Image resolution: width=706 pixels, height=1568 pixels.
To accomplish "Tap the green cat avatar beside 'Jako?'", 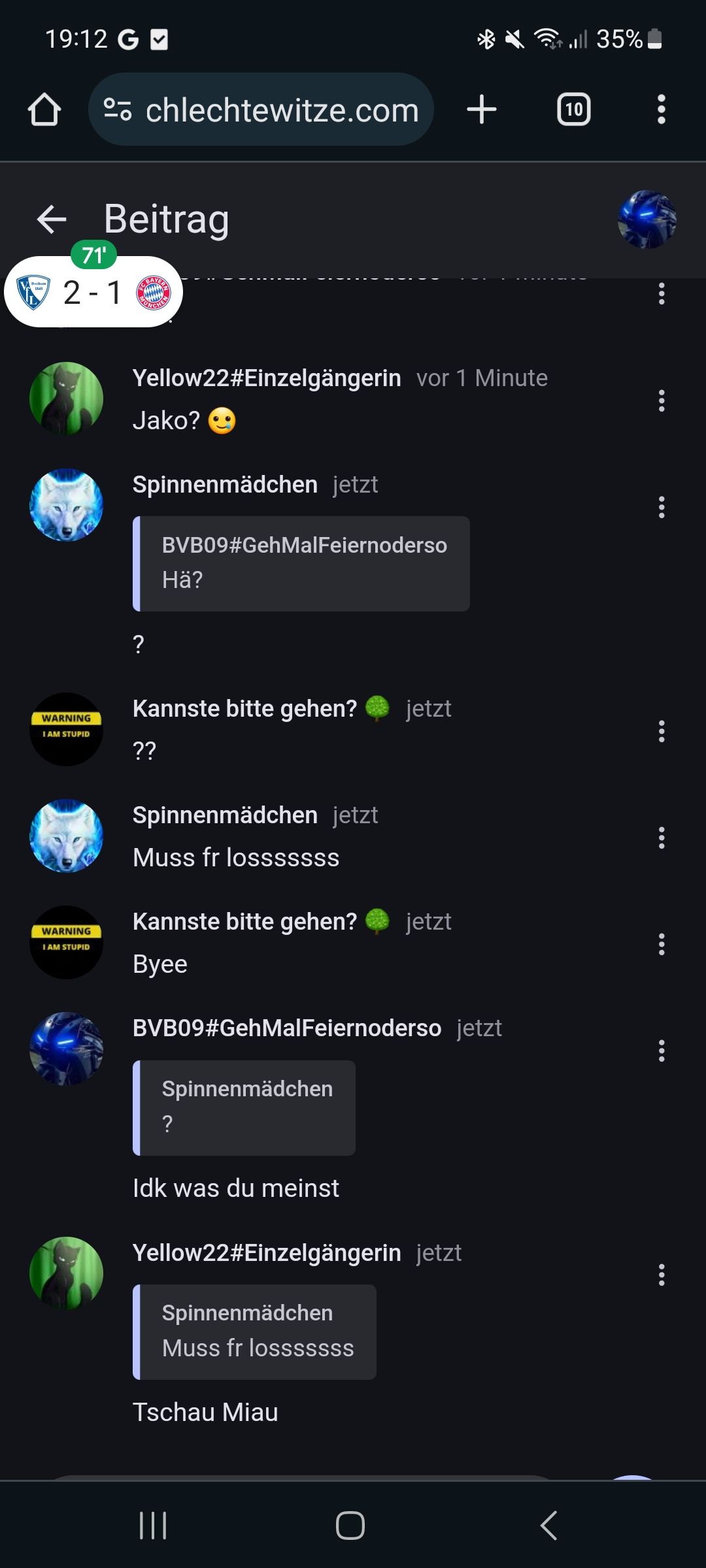I will coord(66,399).
